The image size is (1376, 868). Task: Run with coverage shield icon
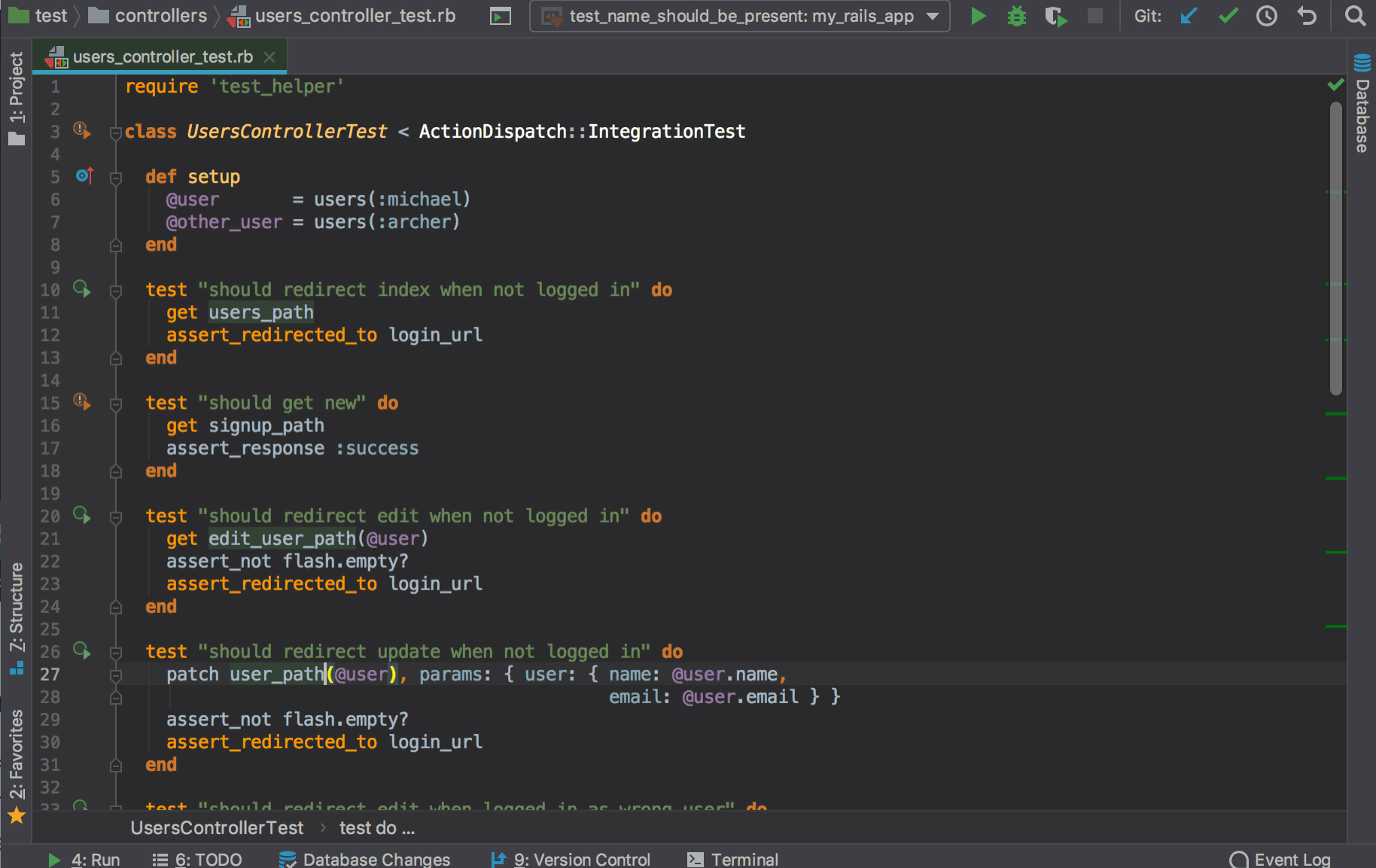(x=1055, y=16)
